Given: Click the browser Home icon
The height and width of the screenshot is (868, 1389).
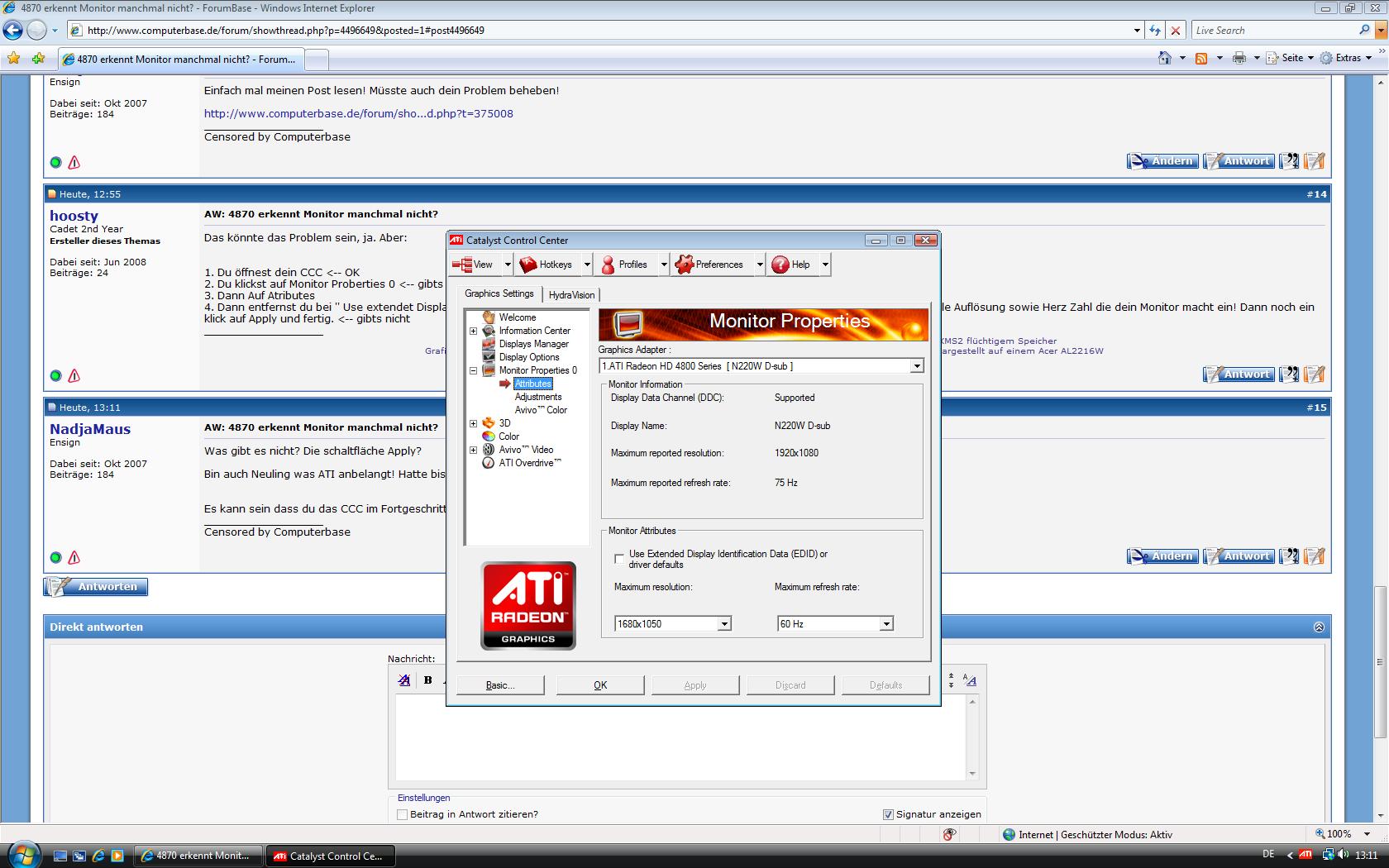Looking at the screenshot, I should coord(1165,58).
